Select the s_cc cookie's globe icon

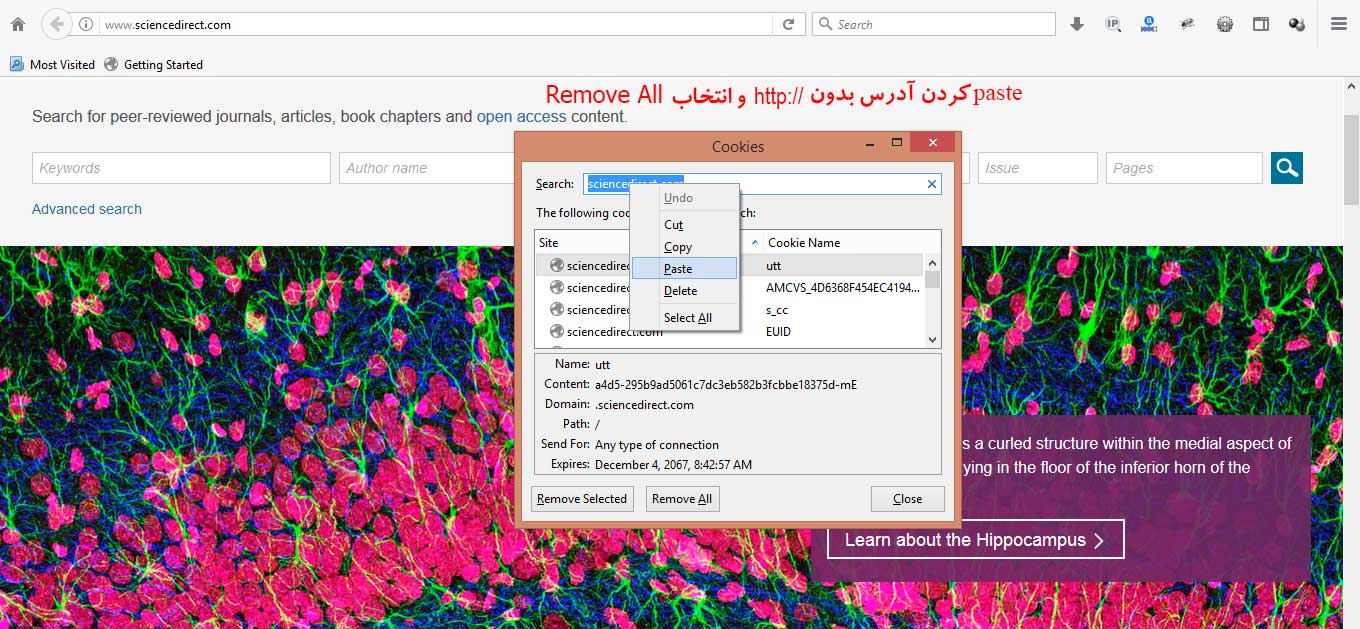point(557,309)
